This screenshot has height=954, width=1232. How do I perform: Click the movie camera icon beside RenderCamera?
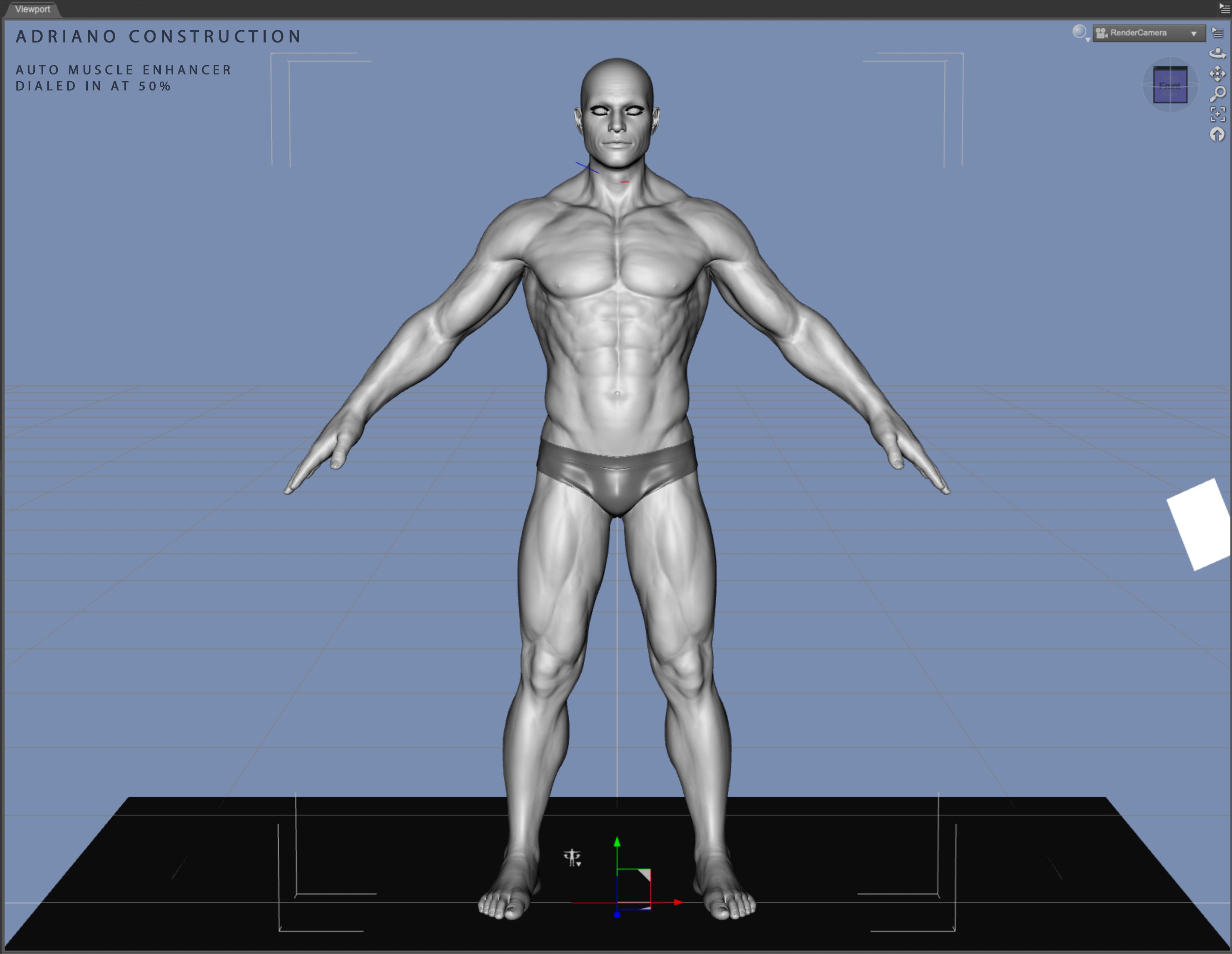(1101, 33)
